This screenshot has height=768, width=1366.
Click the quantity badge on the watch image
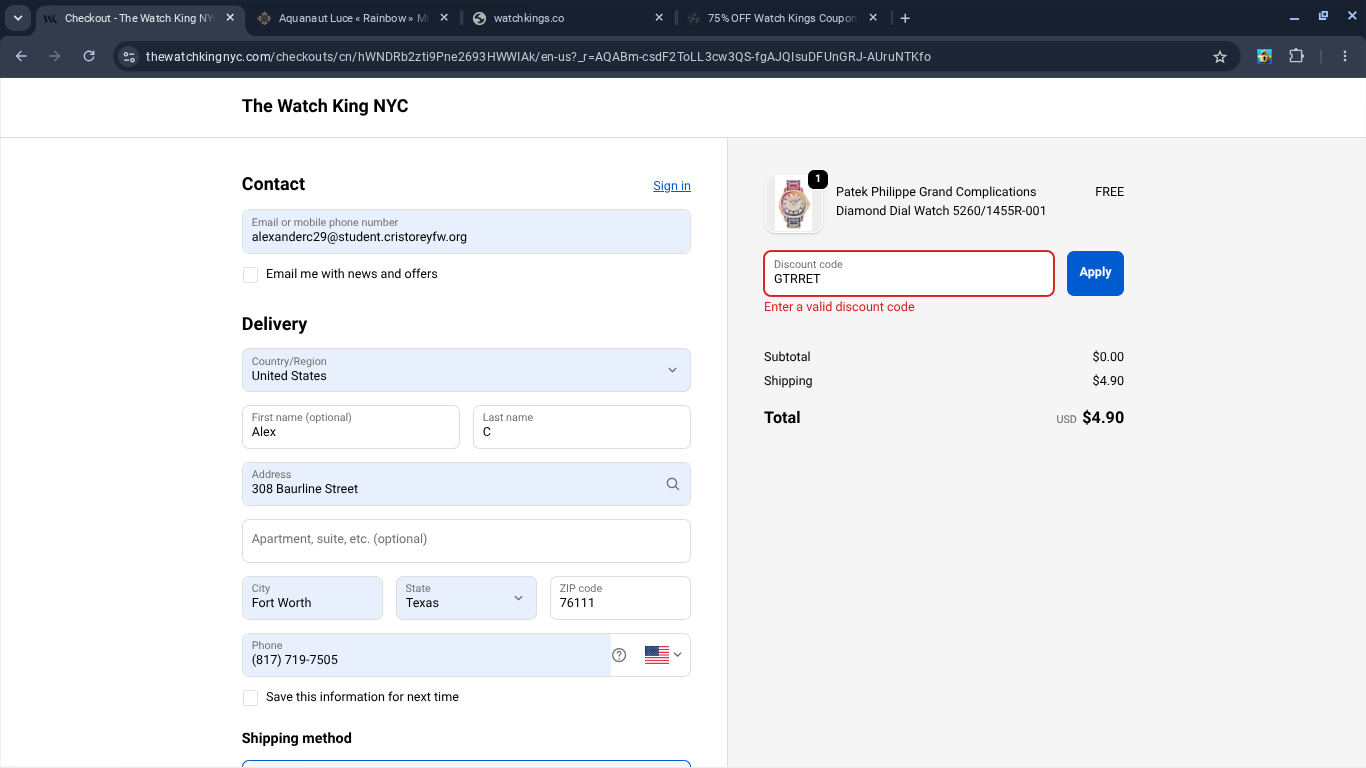[818, 179]
